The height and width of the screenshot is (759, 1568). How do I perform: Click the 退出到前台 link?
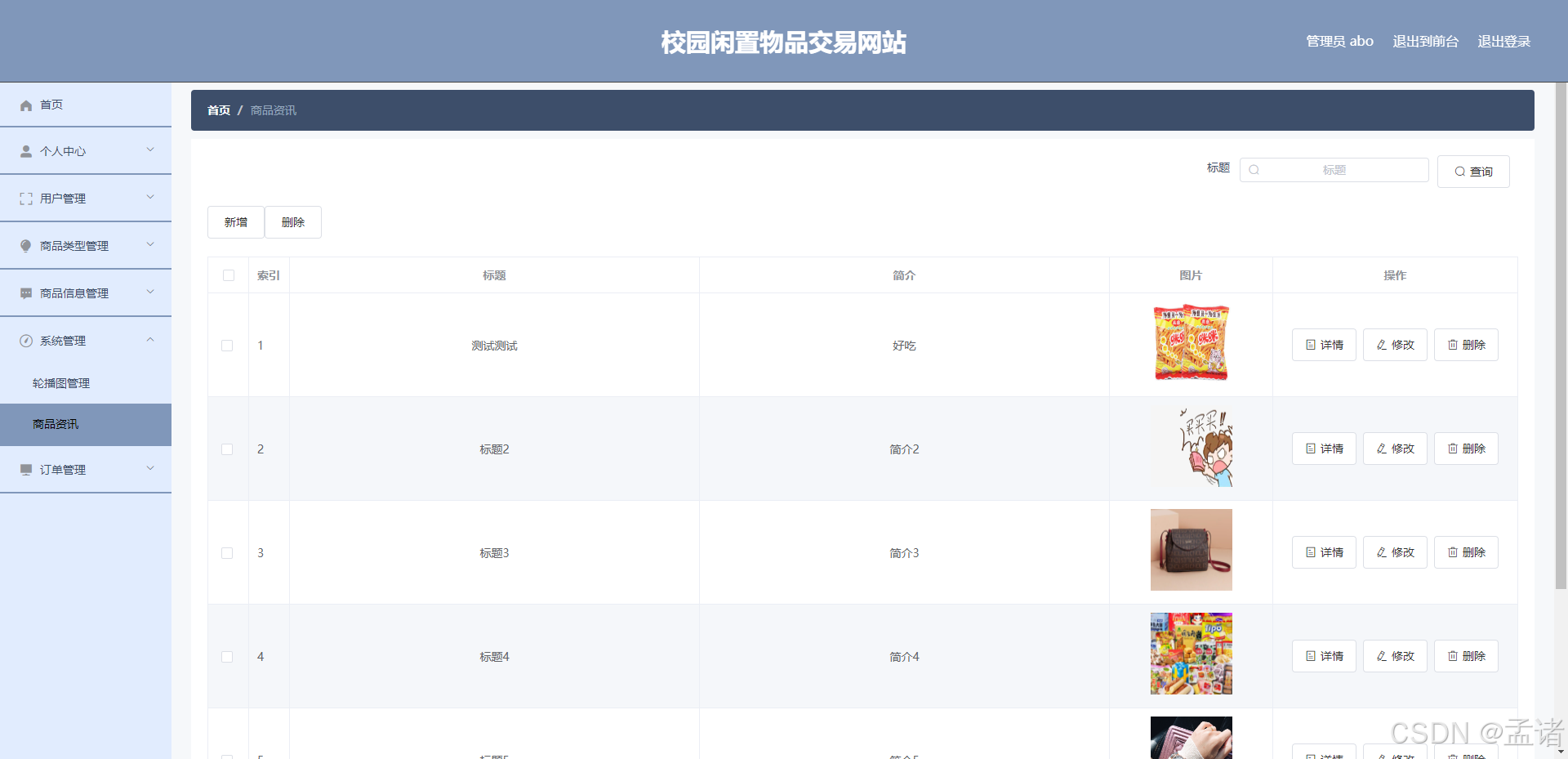click(1426, 41)
